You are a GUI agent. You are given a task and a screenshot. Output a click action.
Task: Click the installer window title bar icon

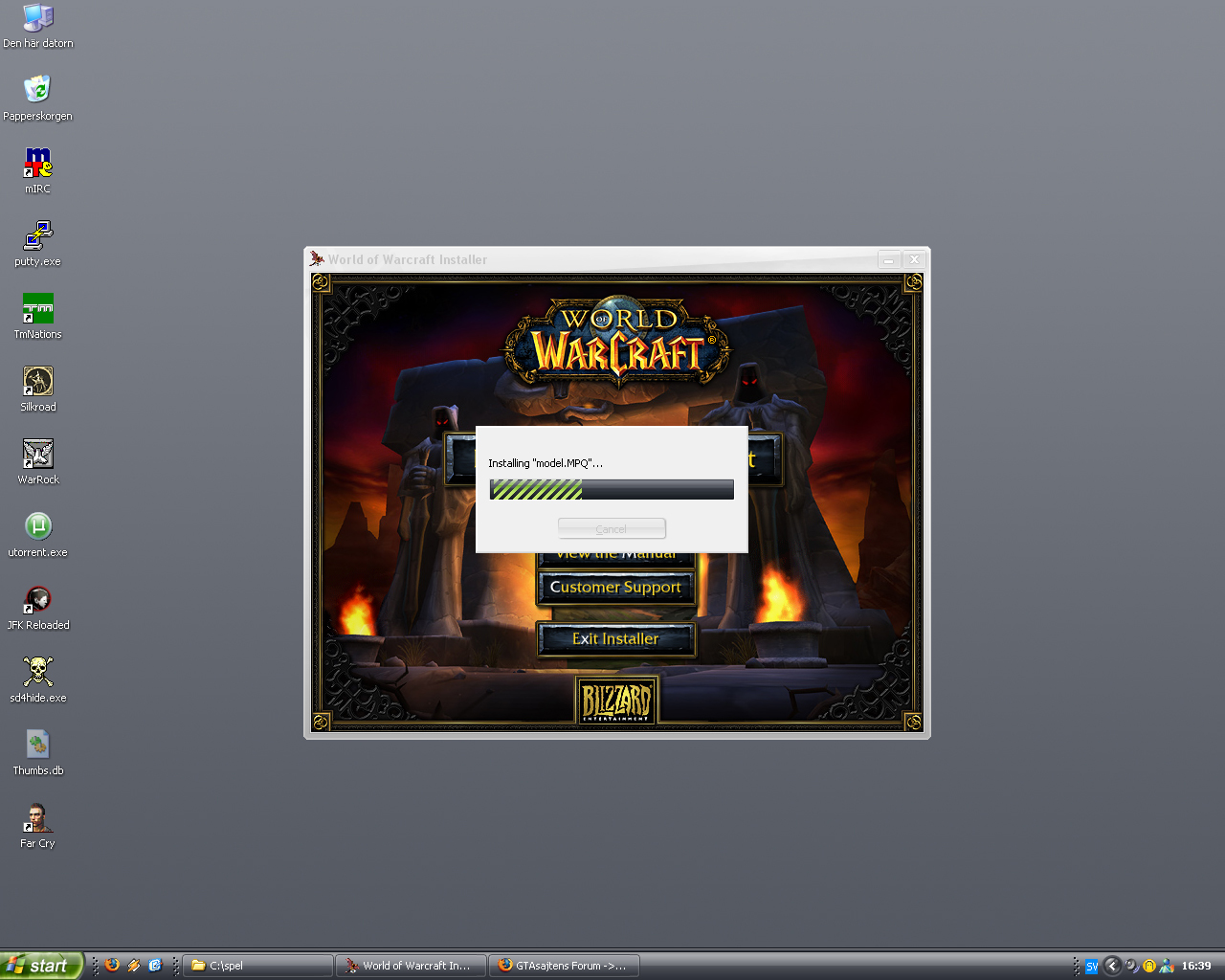pos(317,258)
